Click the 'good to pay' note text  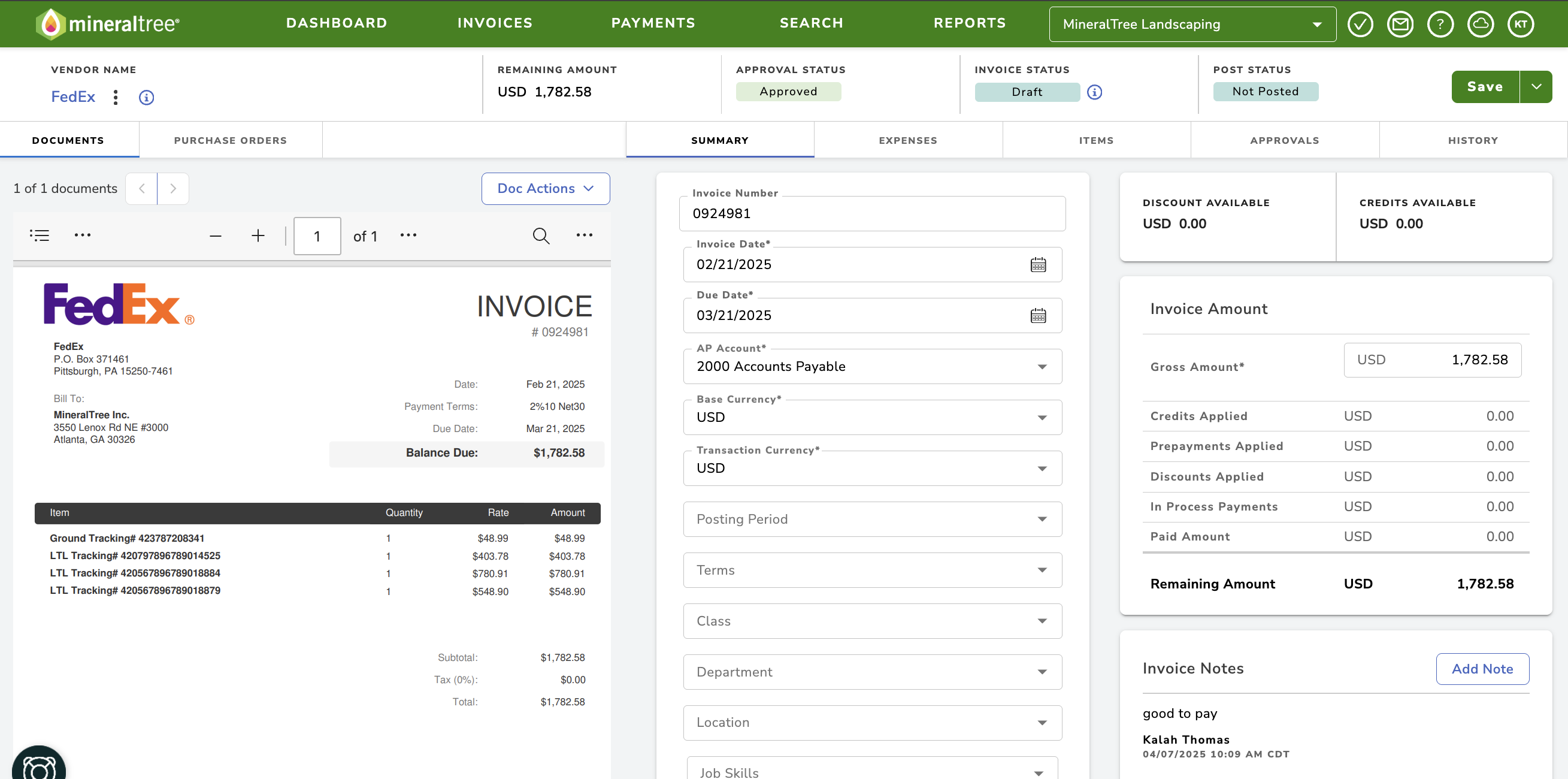coord(1180,714)
